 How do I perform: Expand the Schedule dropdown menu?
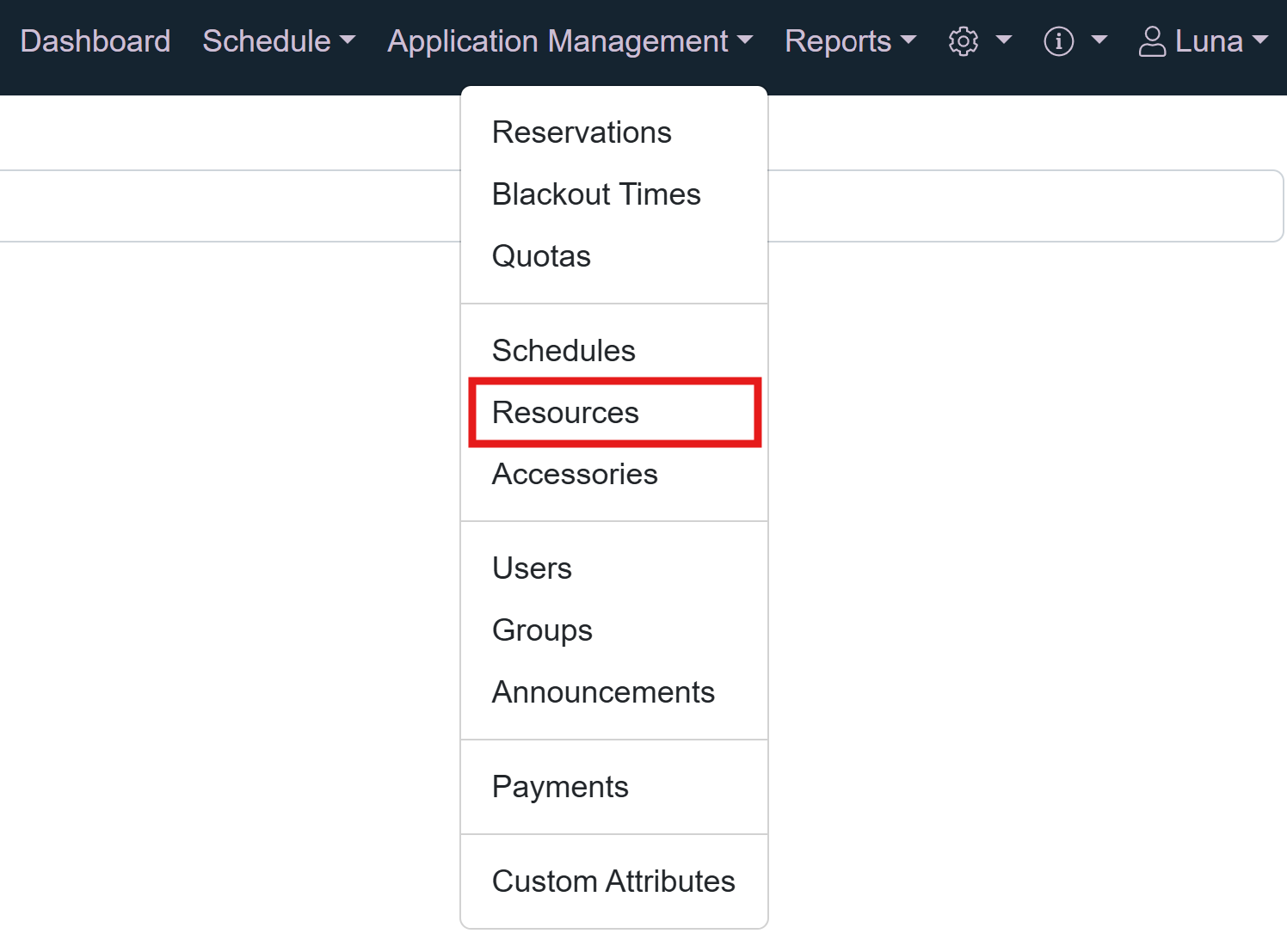(278, 41)
